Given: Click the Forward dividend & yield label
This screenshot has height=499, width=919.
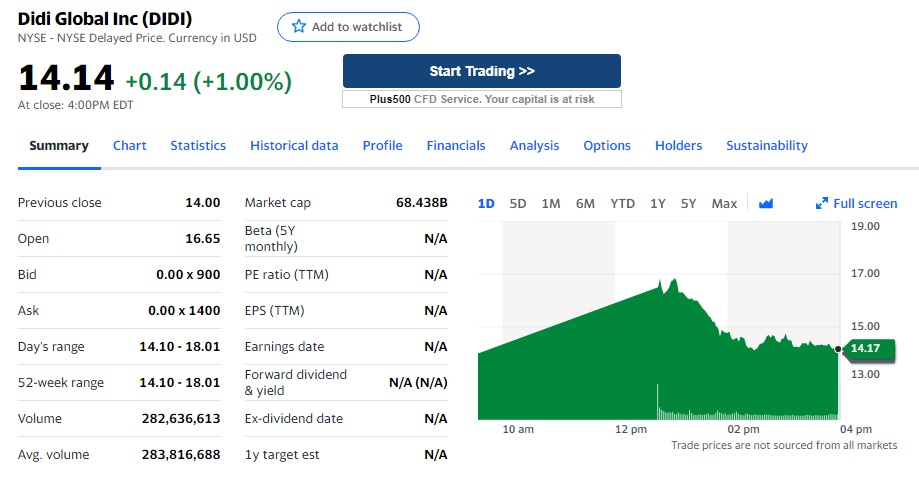Looking at the screenshot, I should tap(295, 382).
